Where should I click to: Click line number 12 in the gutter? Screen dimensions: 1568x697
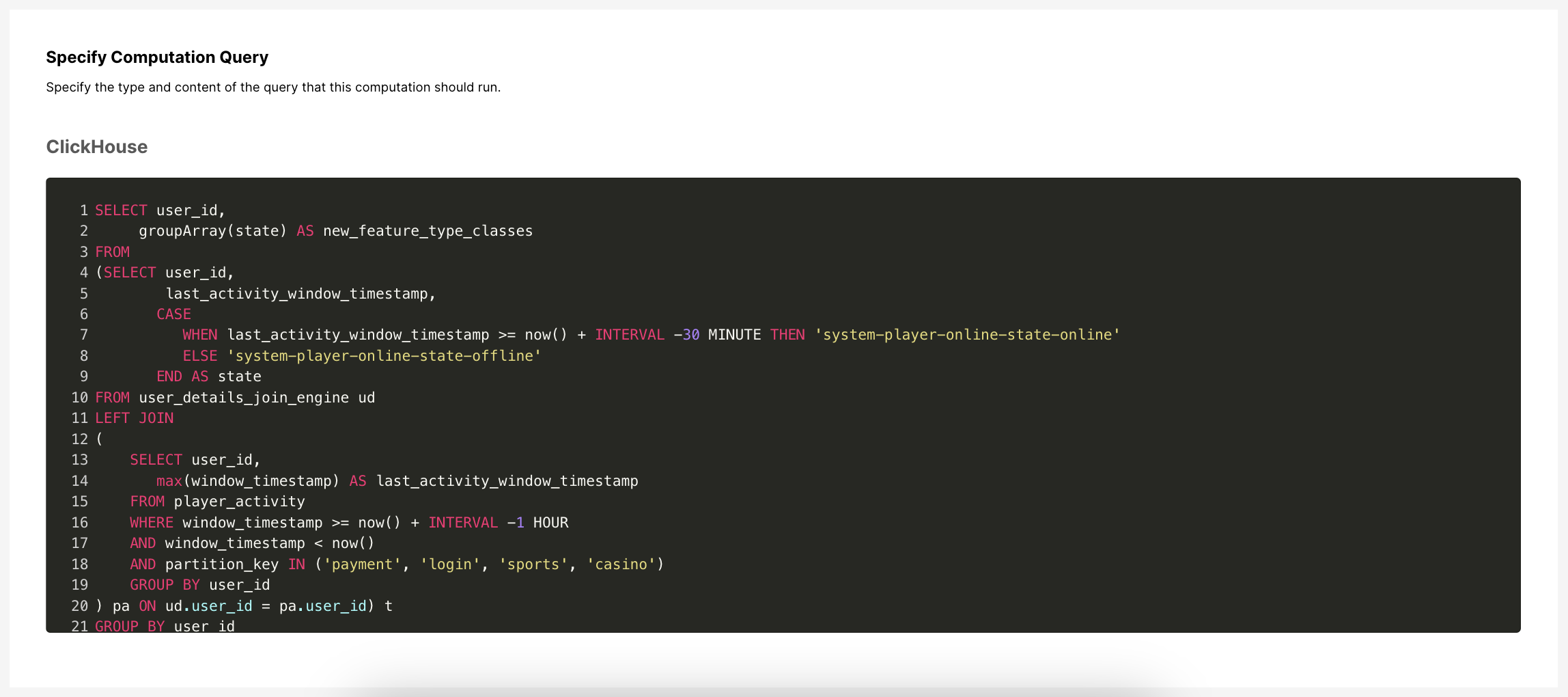[x=80, y=439]
